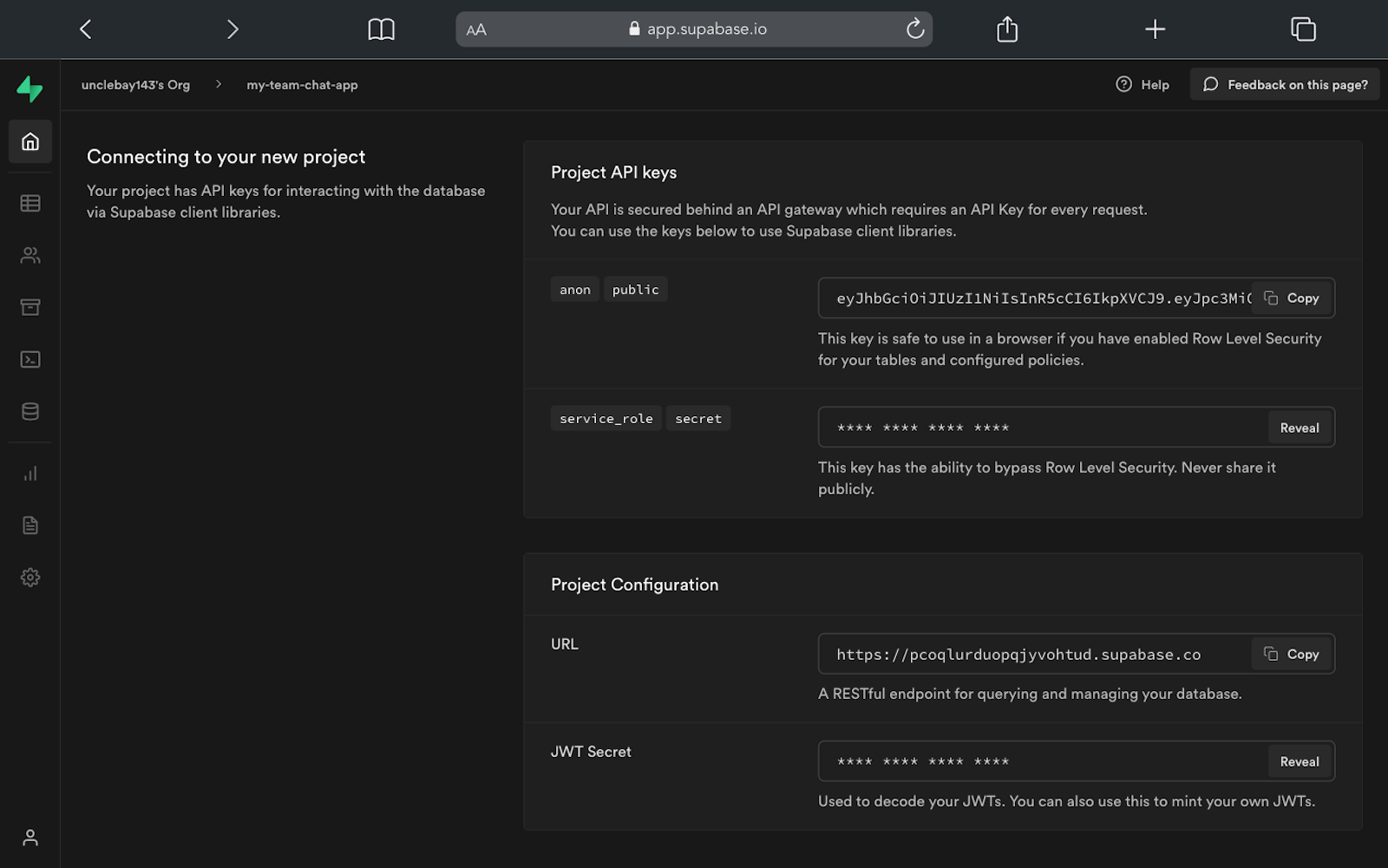Reload the page in Safari
Screen dimensions: 1388x868
(915, 29)
